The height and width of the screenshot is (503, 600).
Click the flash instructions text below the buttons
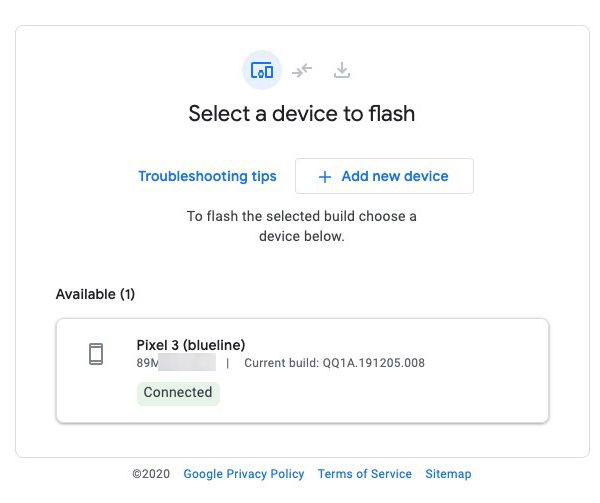pyautogui.click(x=301, y=226)
